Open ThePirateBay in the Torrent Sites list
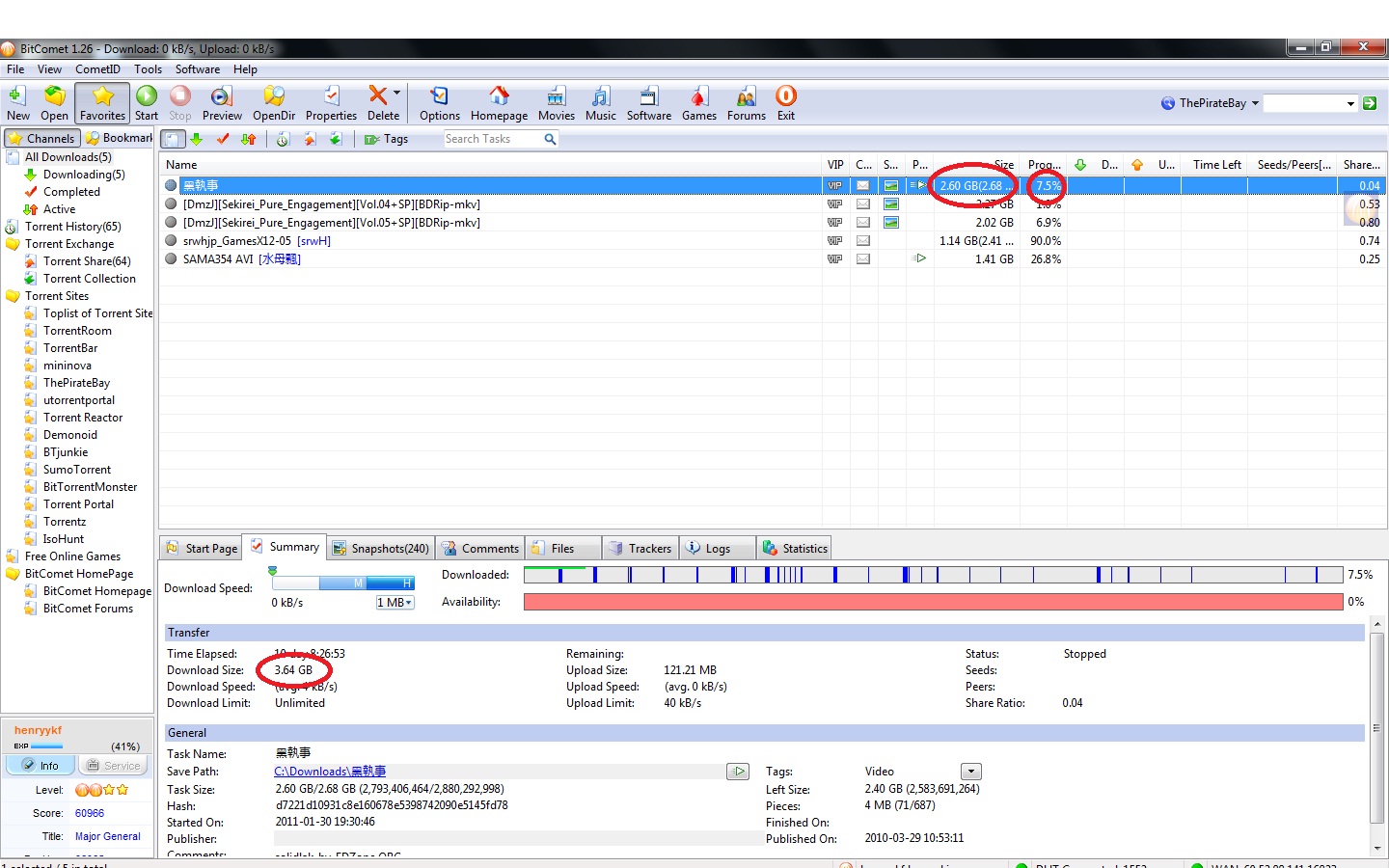 (76, 383)
